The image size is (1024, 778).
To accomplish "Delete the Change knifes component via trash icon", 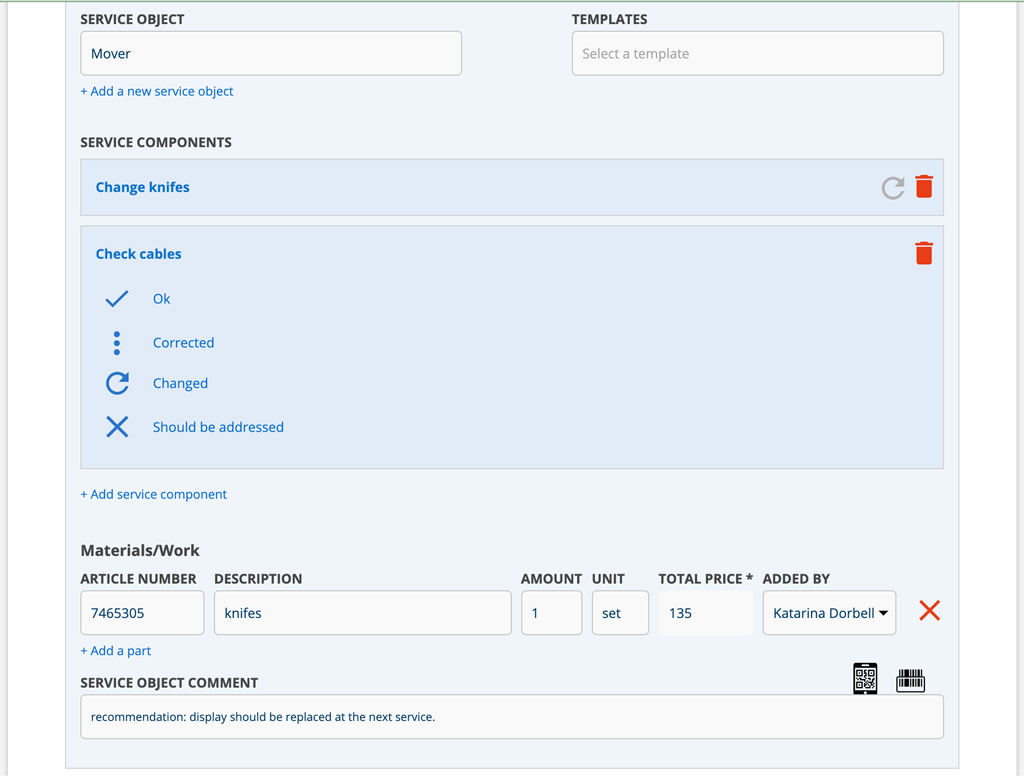I will (x=924, y=187).
